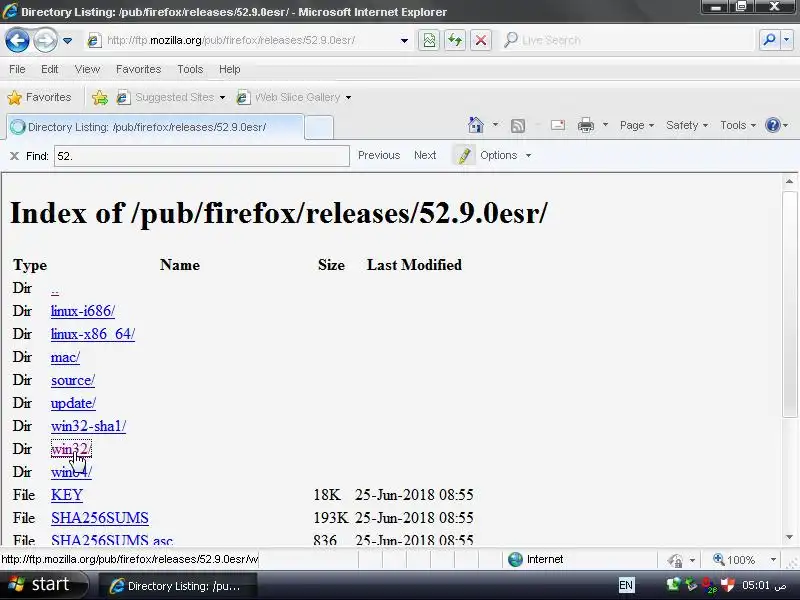Open the KEY file link

click(67, 495)
